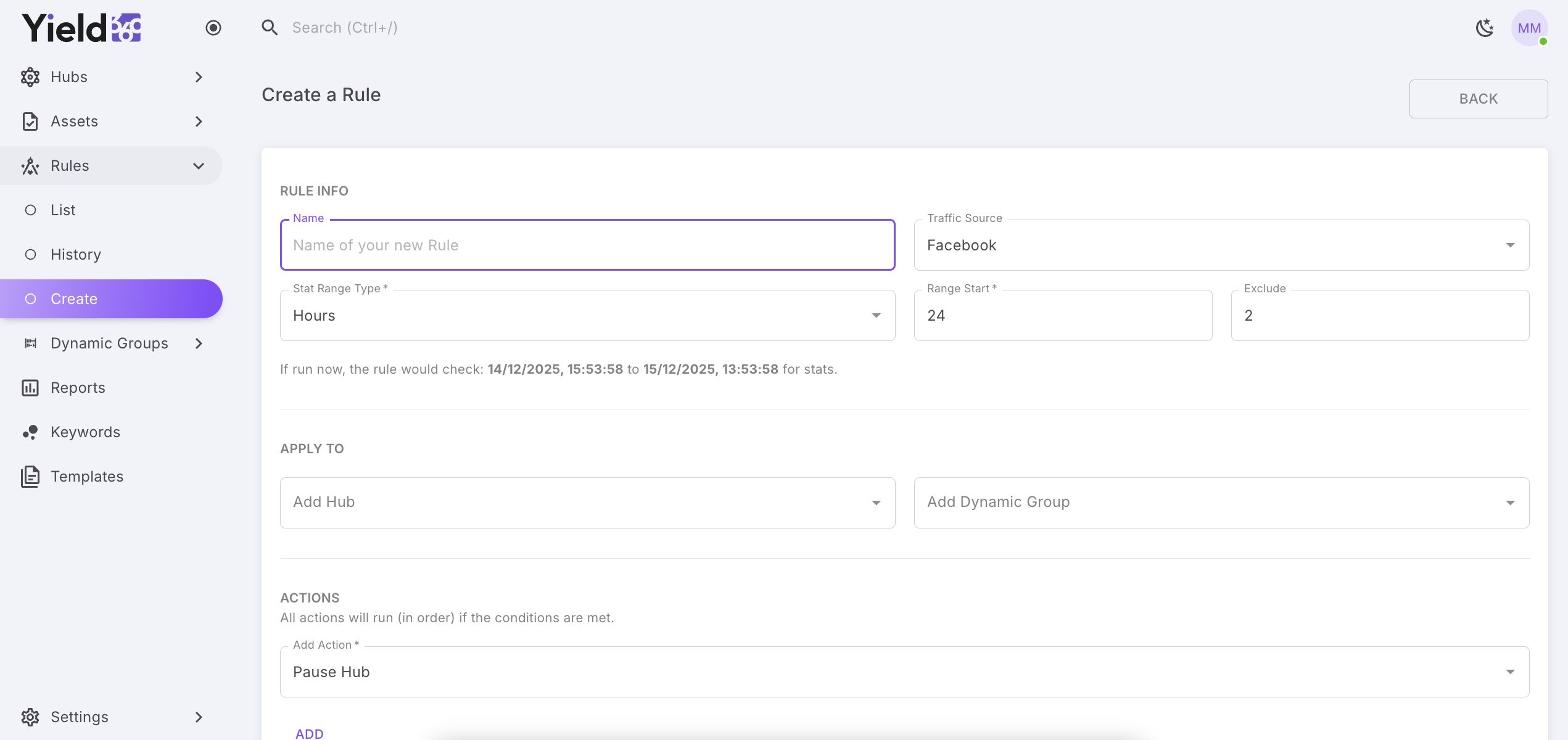The height and width of the screenshot is (740, 1568).
Task: Click the Templates file icon
Action: (30, 477)
